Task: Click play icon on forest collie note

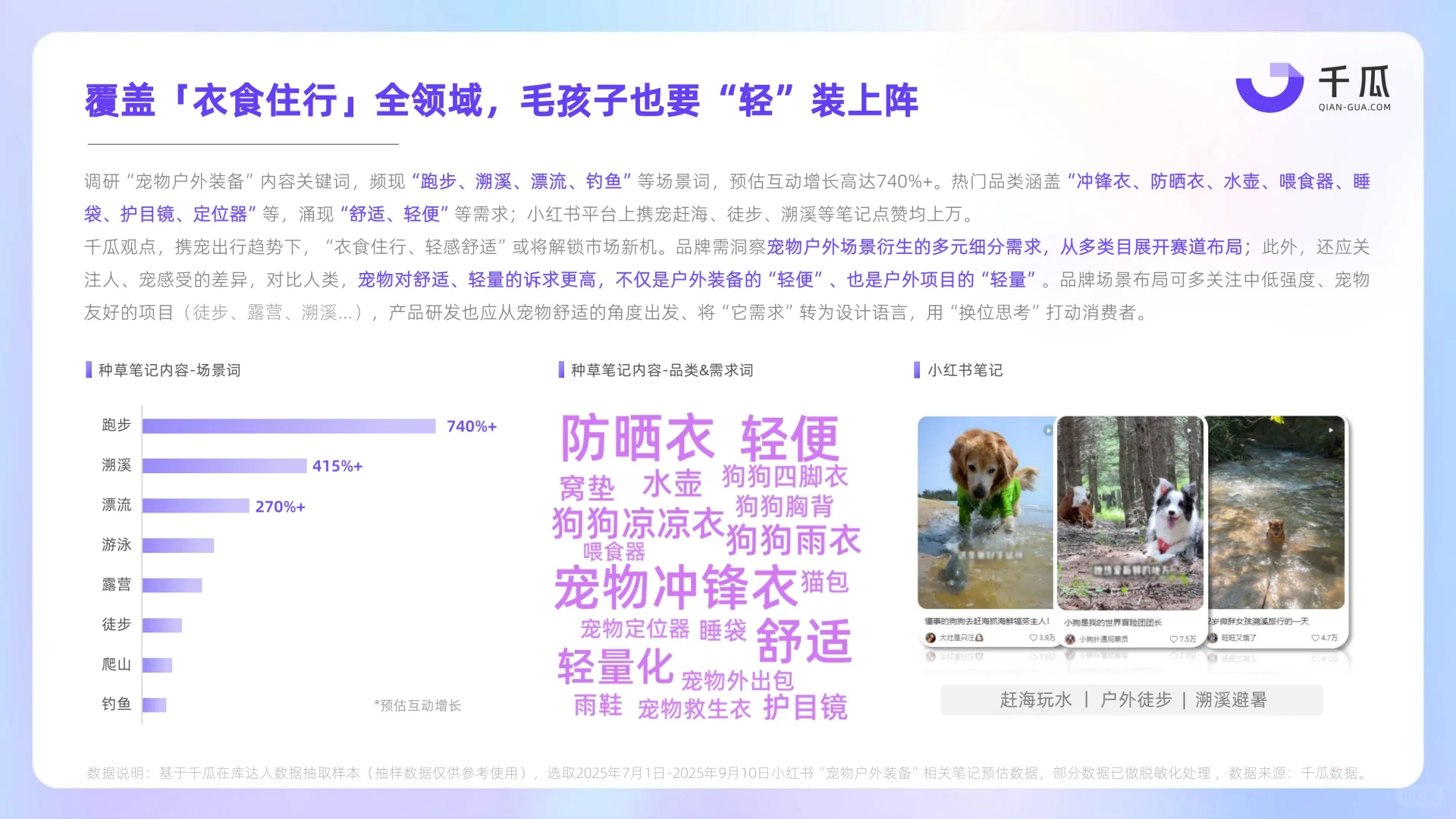Action: pyautogui.click(x=1189, y=430)
